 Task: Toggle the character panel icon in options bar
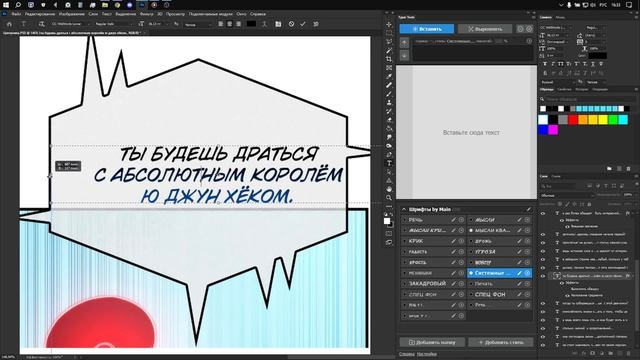pyautogui.click(x=278, y=24)
